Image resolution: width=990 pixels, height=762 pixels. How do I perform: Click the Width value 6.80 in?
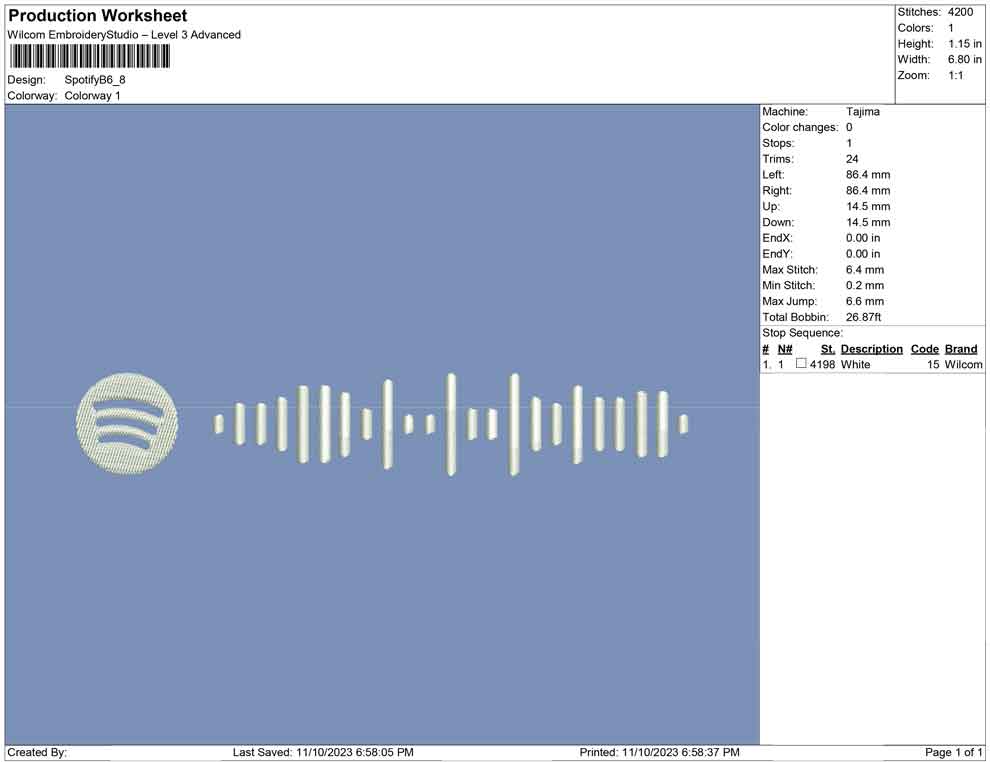click(965, 60)
